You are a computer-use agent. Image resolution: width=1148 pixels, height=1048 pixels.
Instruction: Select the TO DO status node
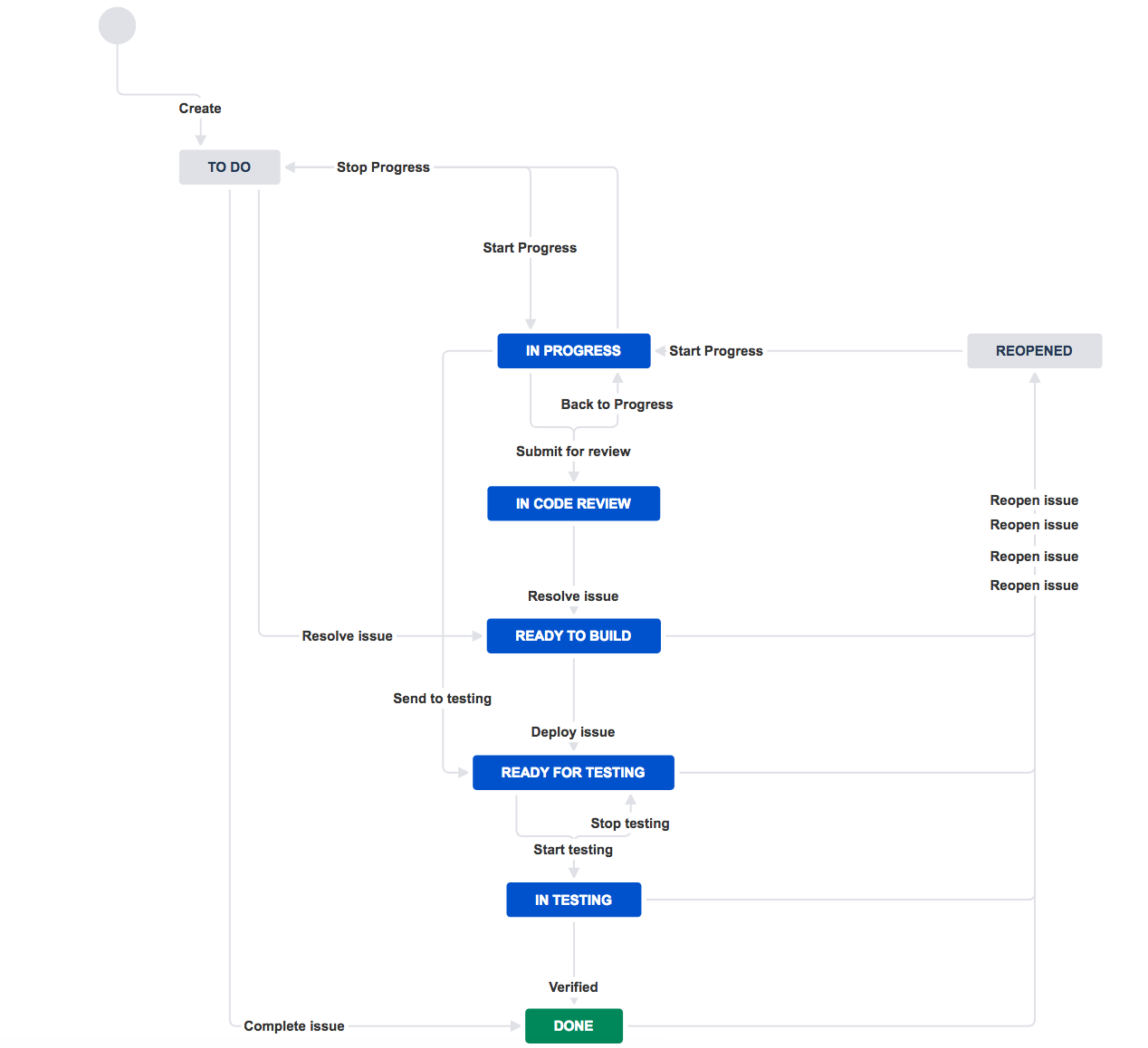(229, 167)
